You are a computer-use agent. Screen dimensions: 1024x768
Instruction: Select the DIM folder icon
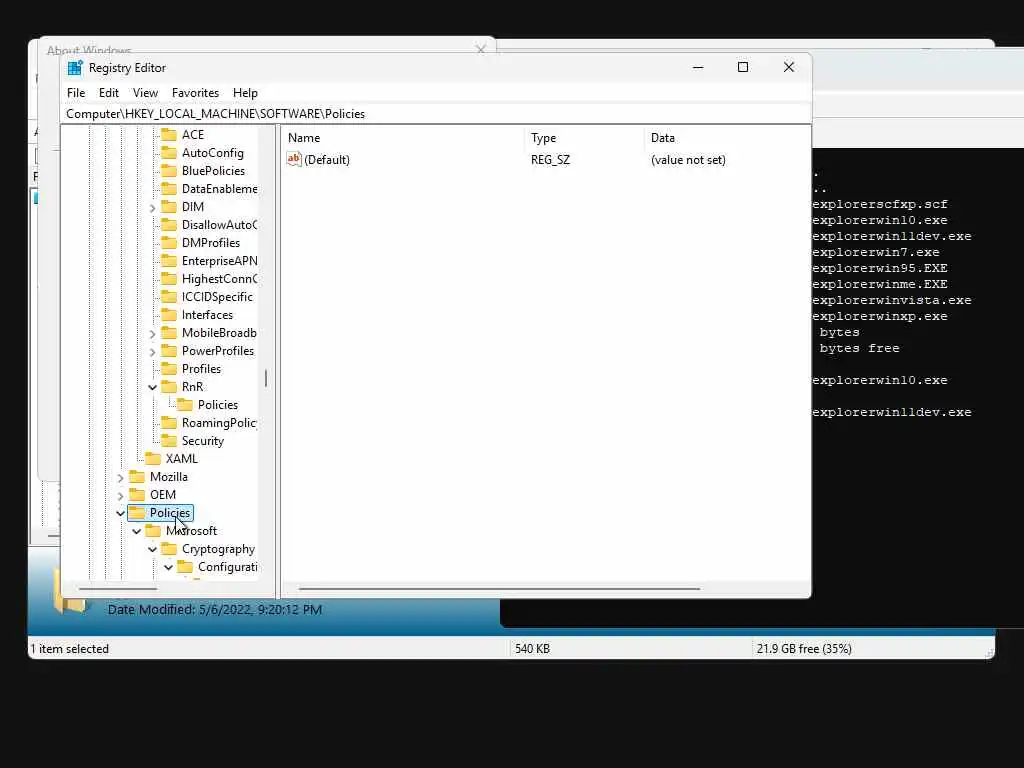tap(169, 206)
